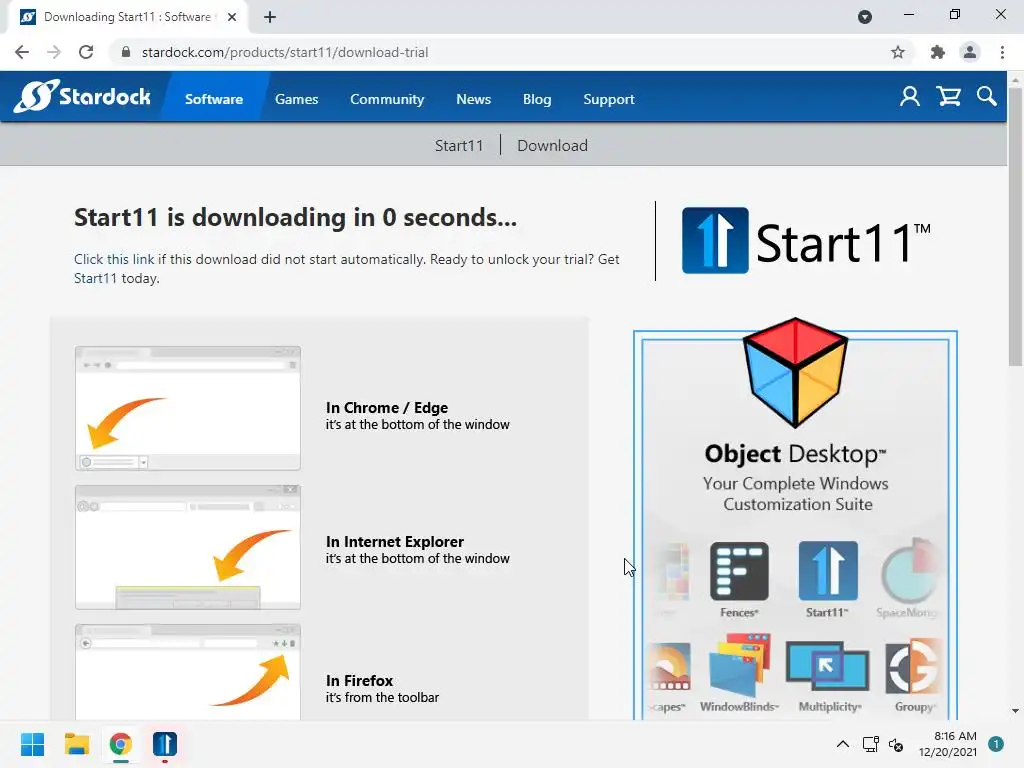Viewport: 1024px width, 768px height.
Task: Click the large Start11 product logo
Action: (806, 240)
